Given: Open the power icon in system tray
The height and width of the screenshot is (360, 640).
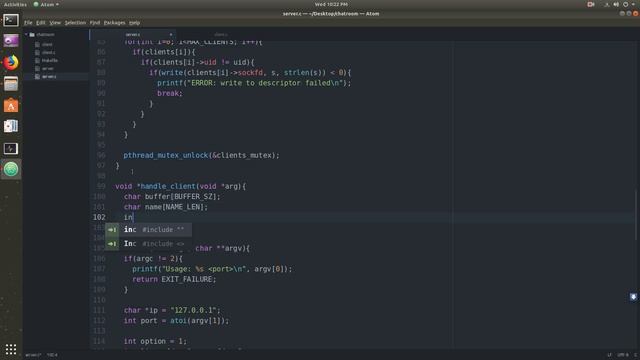Looking at the screenshot, I should pos(625,4).
